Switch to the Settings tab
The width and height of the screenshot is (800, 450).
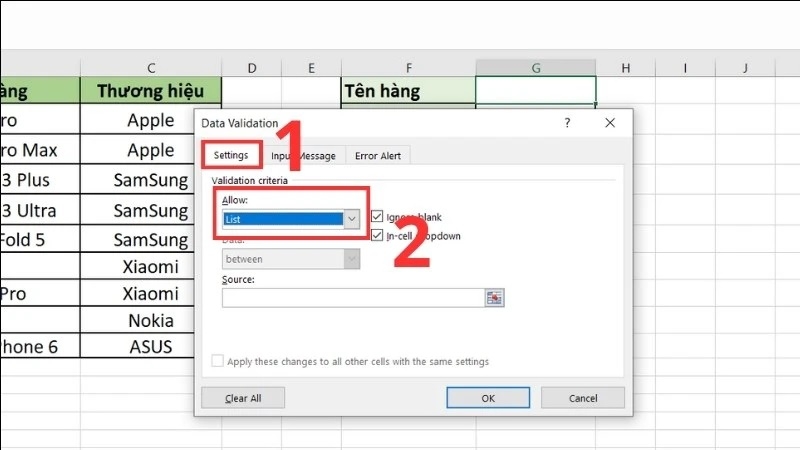click(x=231, y=155)
